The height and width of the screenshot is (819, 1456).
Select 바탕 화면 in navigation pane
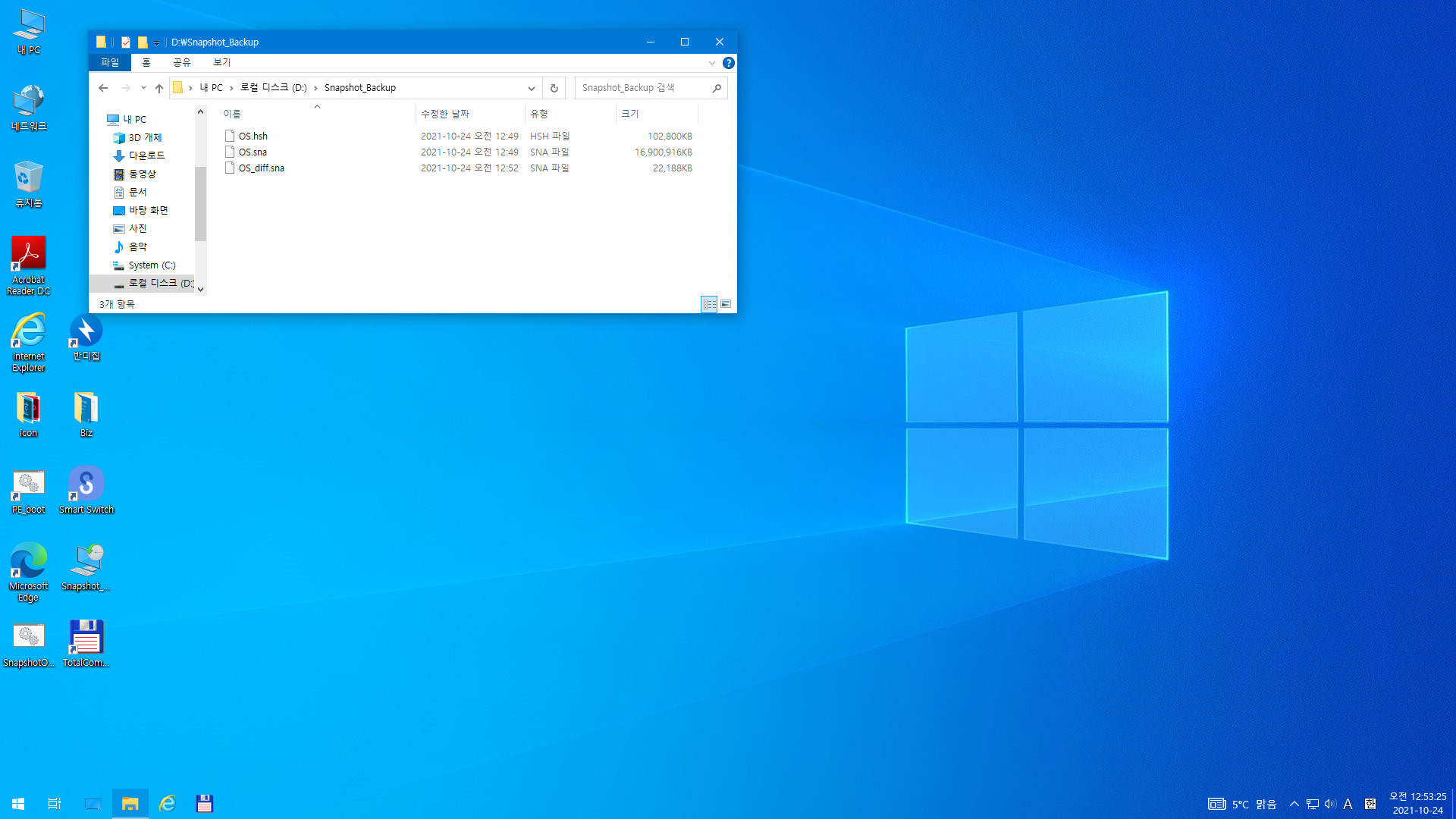tap(148, 210)
